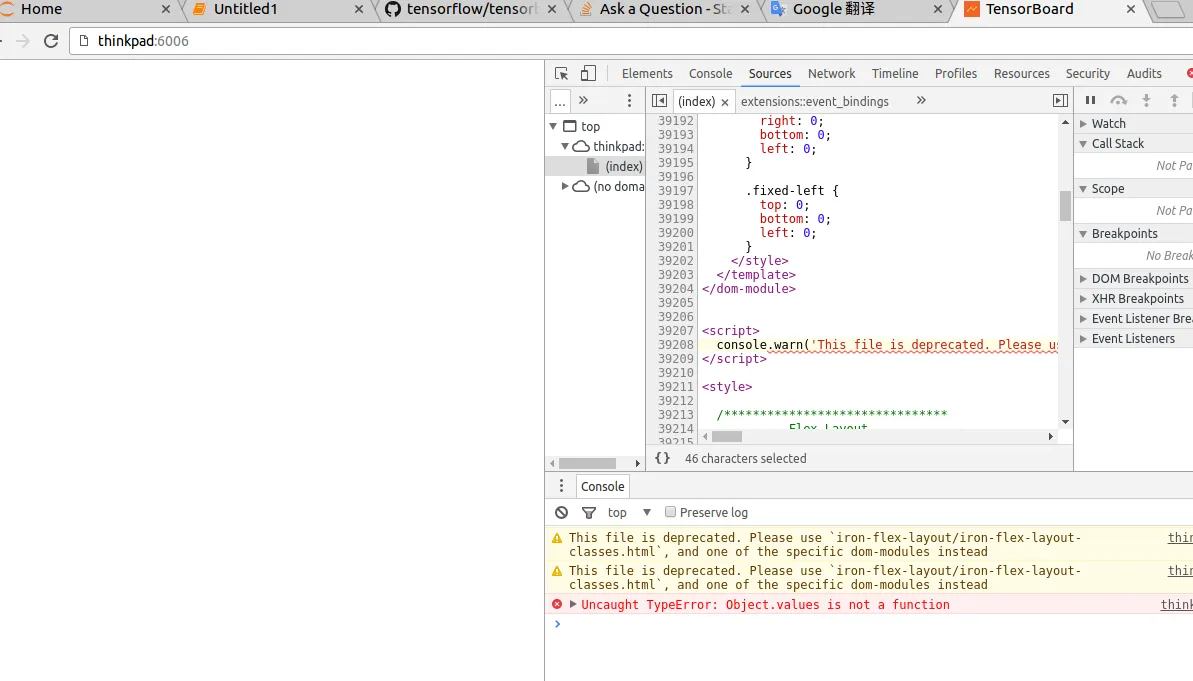Click the console prompt input line
The image size is (1193, 681).
pyautogui.click(x=875, y=624)
